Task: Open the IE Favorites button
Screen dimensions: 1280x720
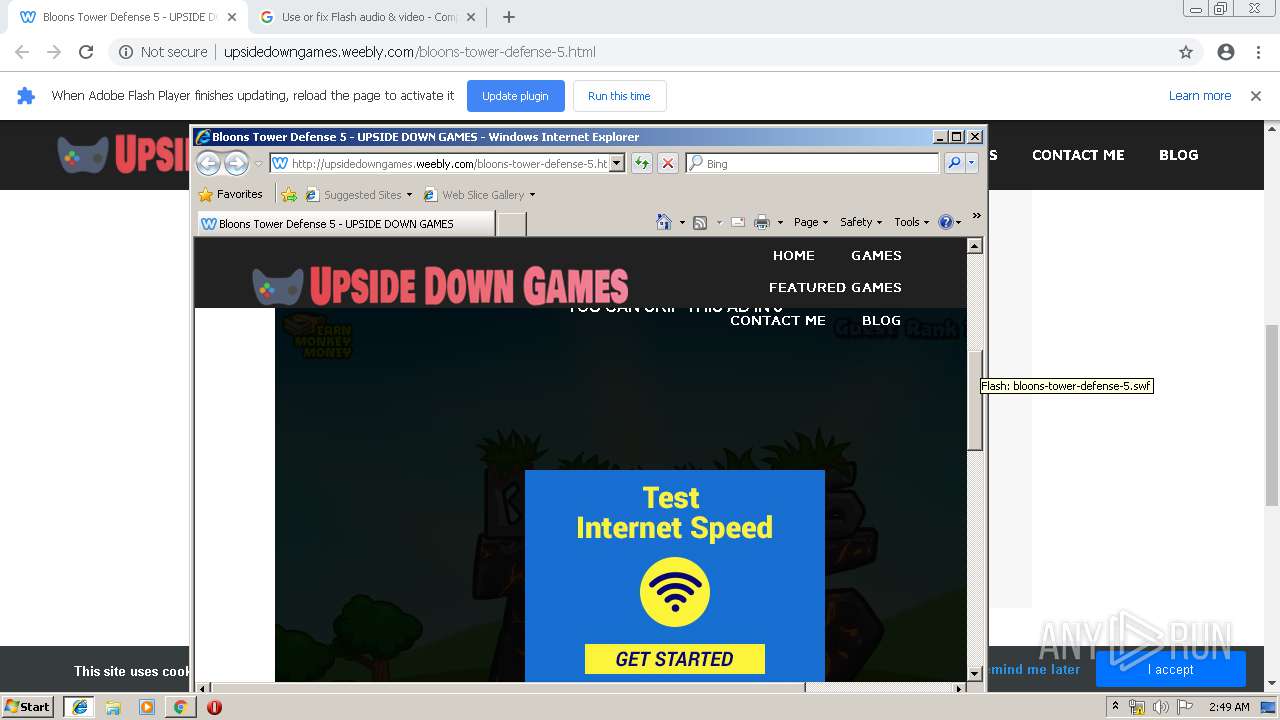Action: pyautogui.click(x=231, y=194)
